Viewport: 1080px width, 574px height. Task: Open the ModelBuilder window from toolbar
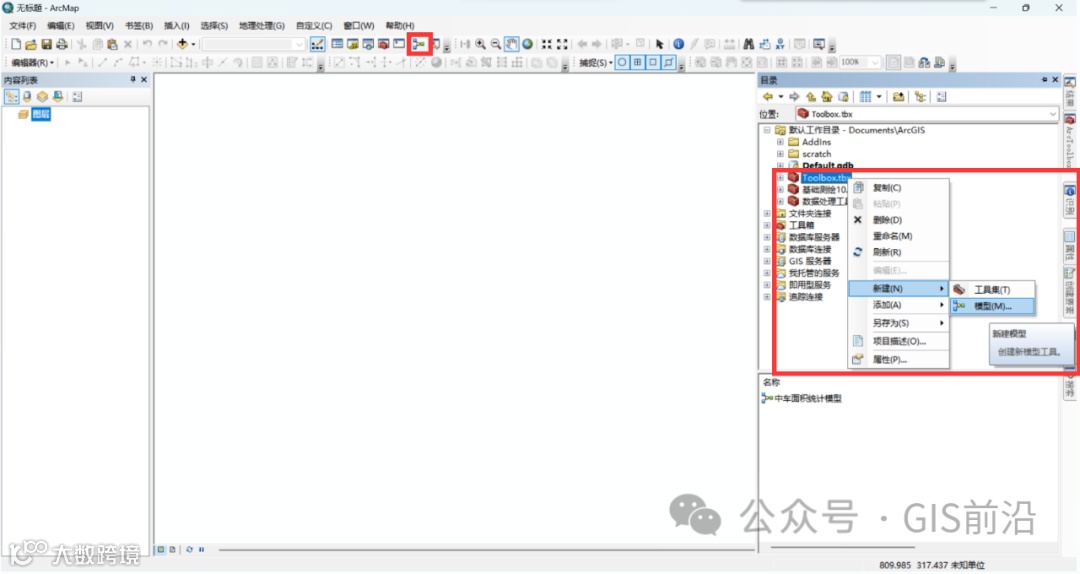click(419, 44)
